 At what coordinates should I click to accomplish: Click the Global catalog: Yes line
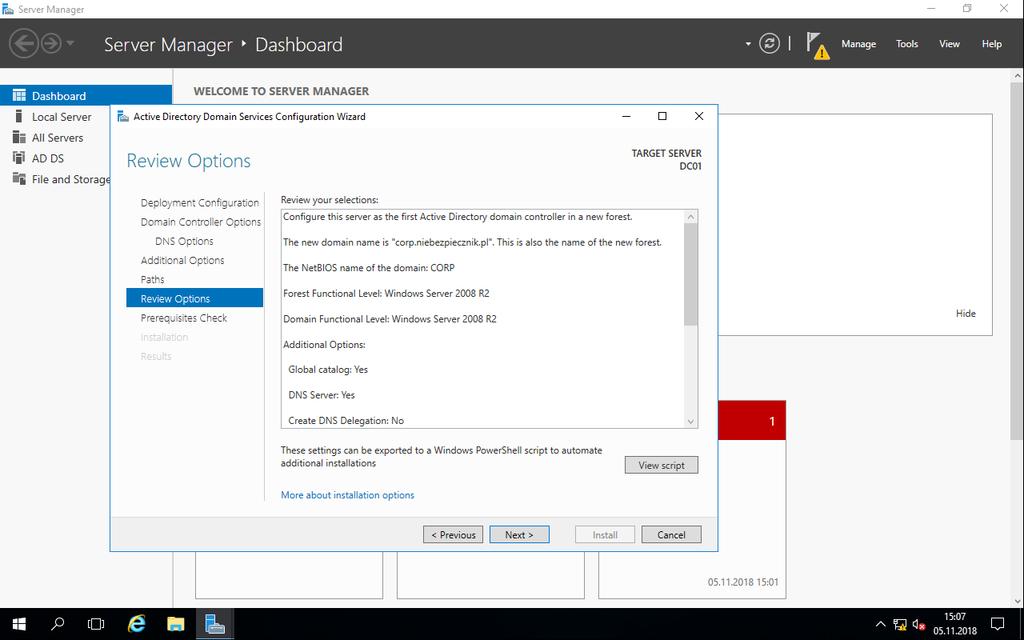pos(328,370)
